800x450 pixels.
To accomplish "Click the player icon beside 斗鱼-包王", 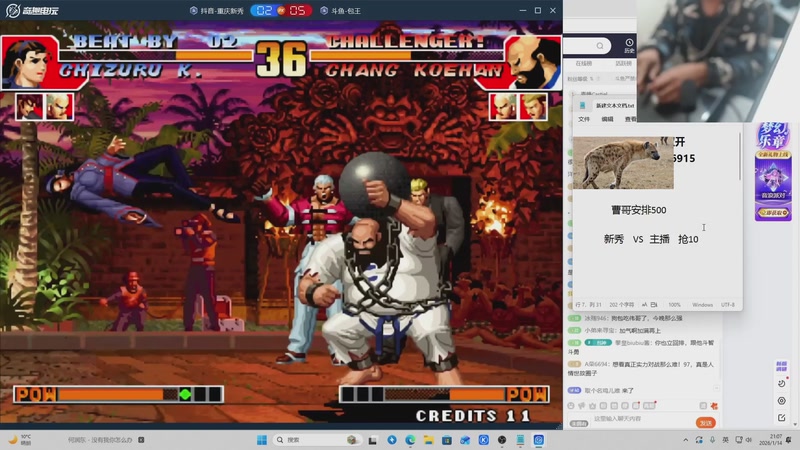I will pos(323,10).
